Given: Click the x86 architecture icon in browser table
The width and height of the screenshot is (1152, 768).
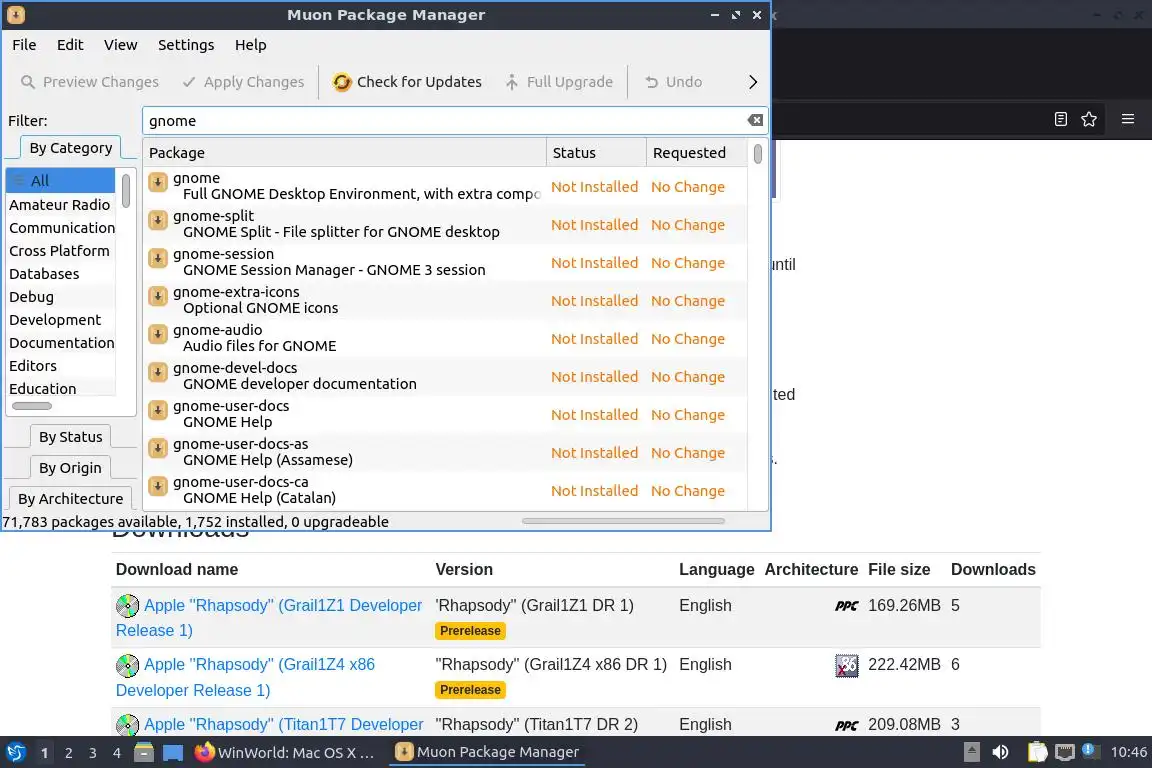Looking at the screenshot, I should pyautogui.click(x=846, y=665).
